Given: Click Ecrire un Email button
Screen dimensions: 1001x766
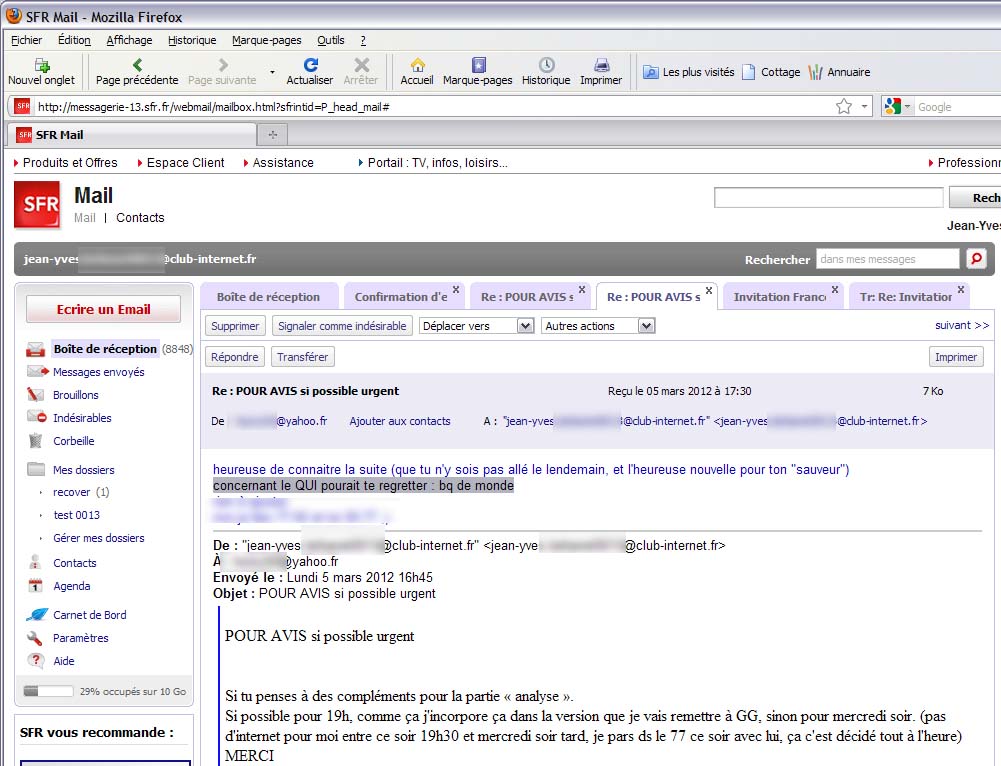Looking at the screenshot, I should pyautogui.click(x=103, y=310).
